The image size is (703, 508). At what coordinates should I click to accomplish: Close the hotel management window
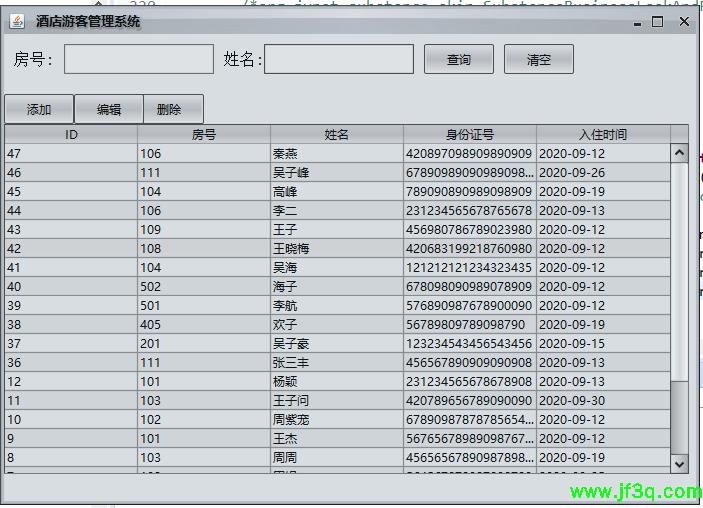pyautogui.click(x=679, y=21)
